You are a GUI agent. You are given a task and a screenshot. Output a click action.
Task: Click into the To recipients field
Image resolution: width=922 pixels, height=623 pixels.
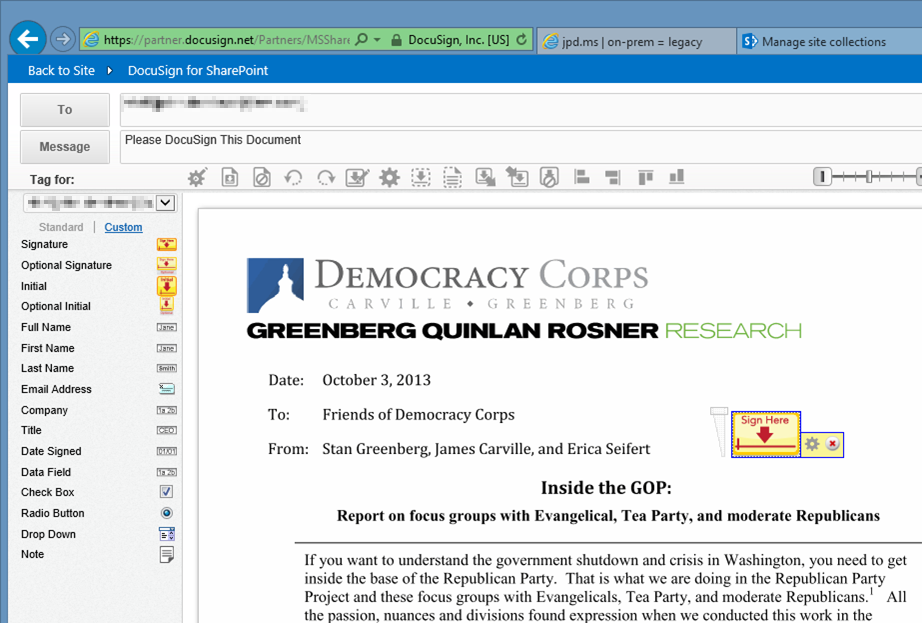click(521, 110)
